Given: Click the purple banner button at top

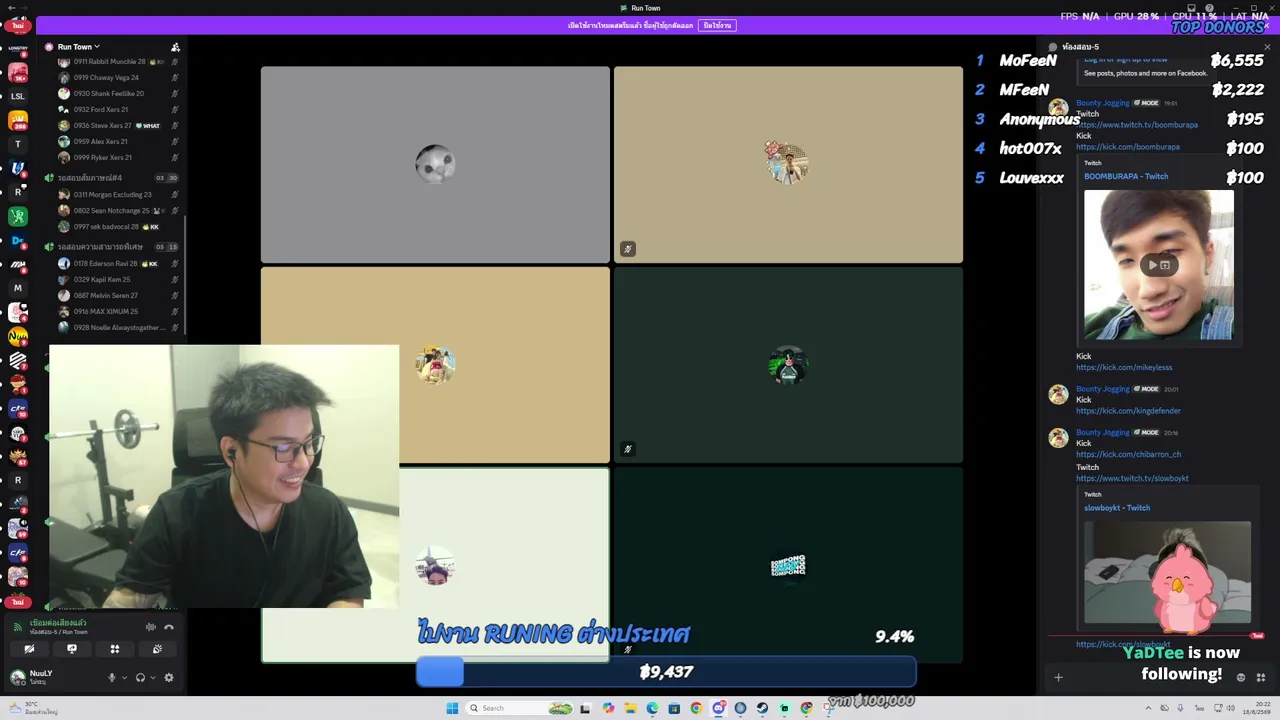Looking at the screenshot, I should (716, 25).
